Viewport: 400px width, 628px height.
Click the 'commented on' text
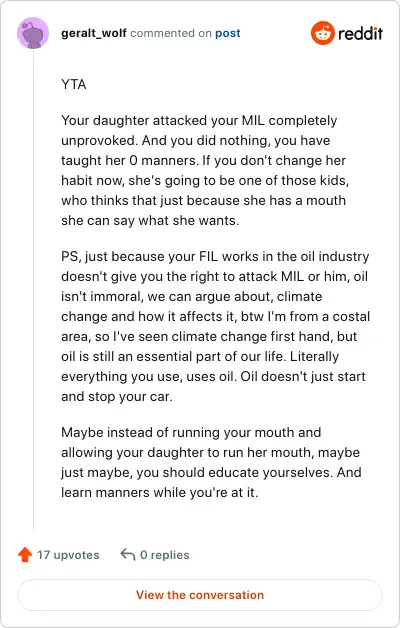[171, 33]
